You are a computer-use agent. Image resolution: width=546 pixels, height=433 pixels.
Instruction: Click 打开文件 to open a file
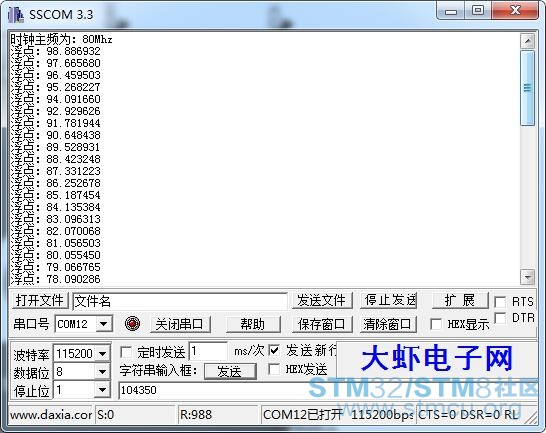pos(39,300)
